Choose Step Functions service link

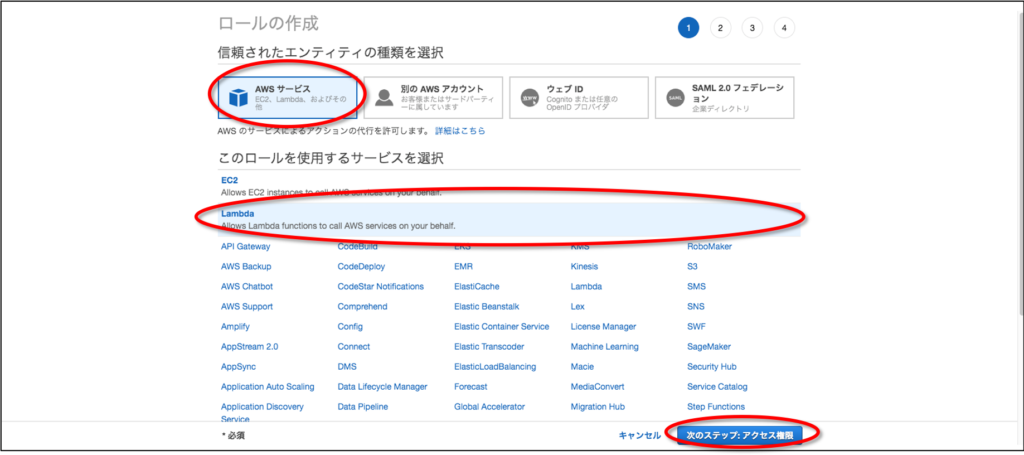click(716, 406)
